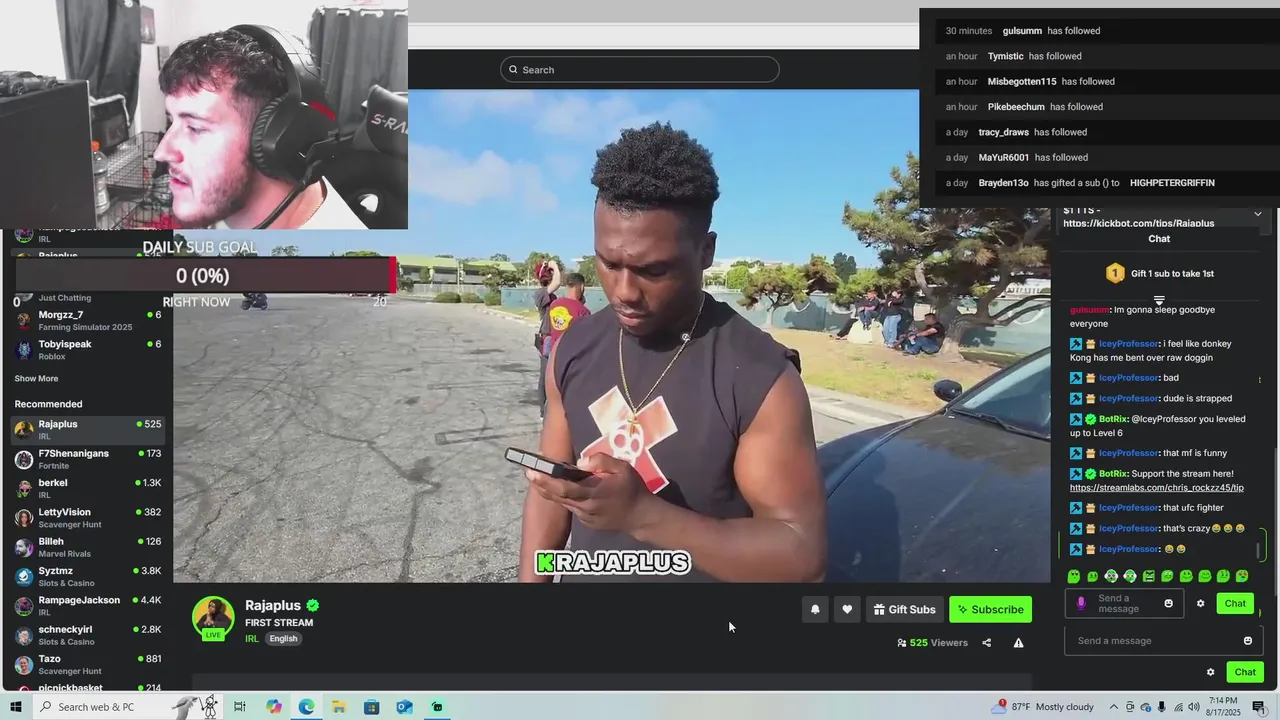Open berkel recommended channel
This screenshot has height=720, width=1280.
88,488
